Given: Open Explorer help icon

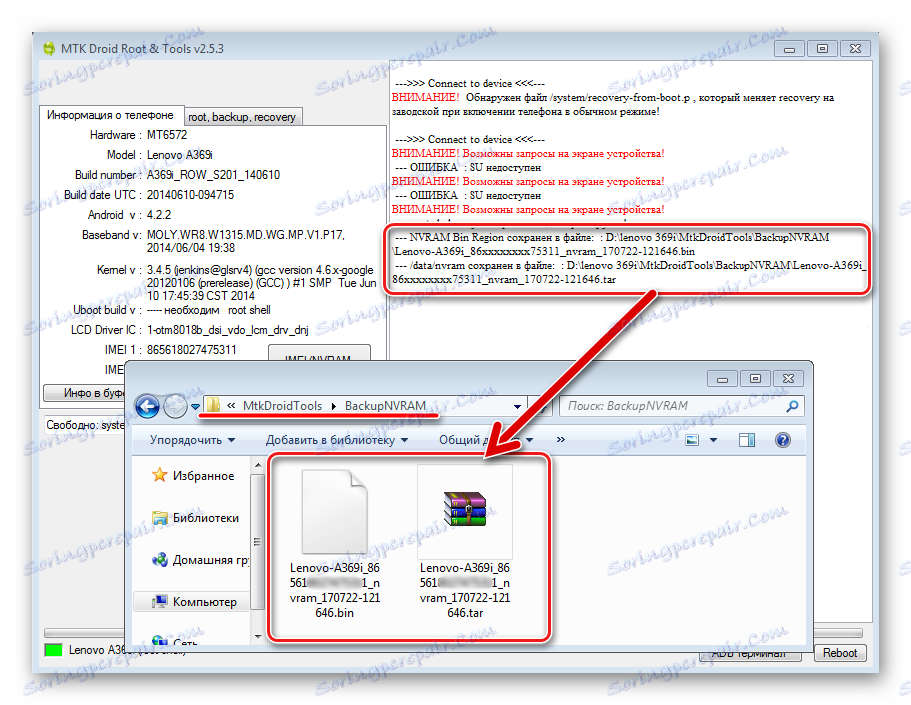Looking at the screenshot, I should click(783, 440).
